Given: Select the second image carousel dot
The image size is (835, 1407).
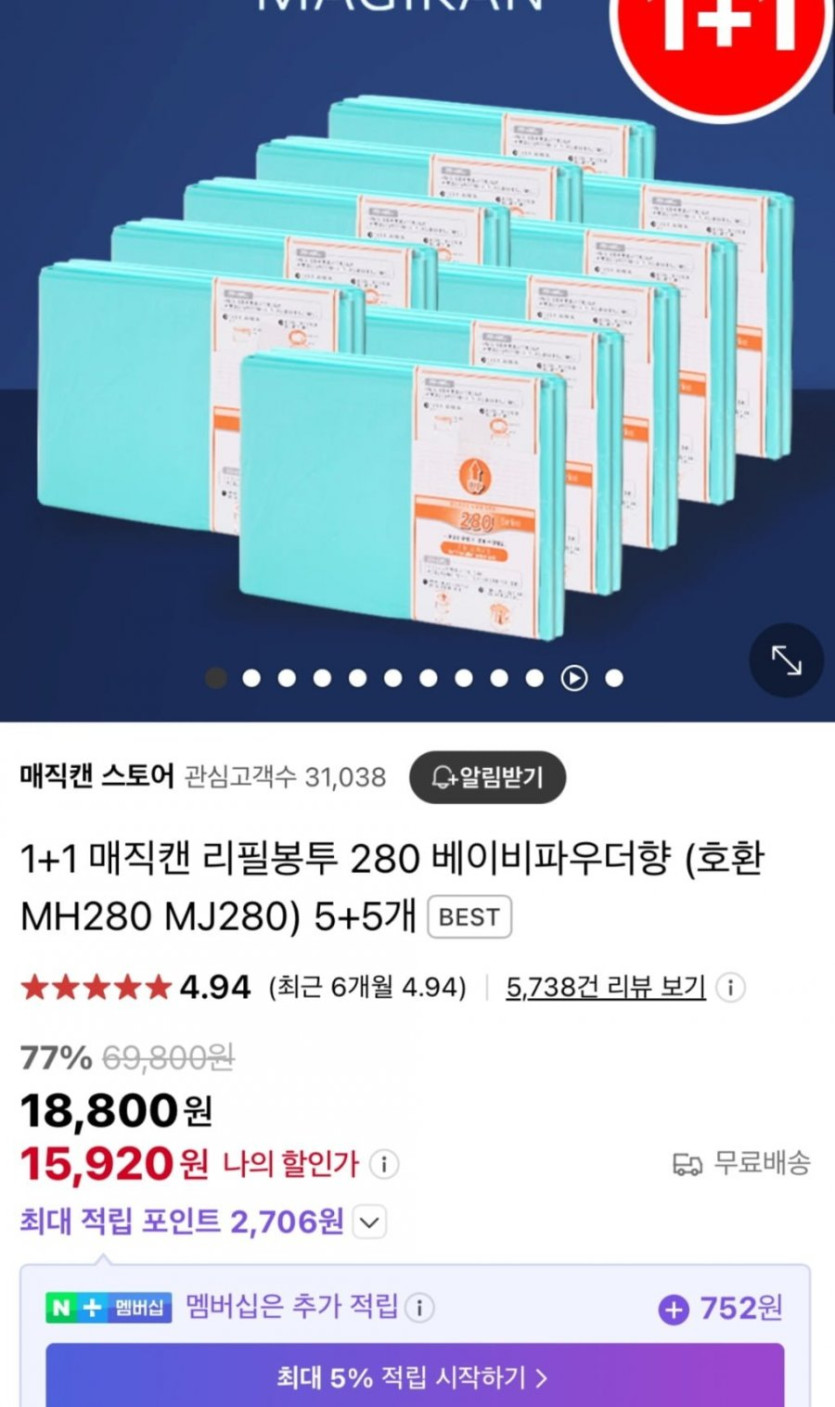Looking at the screenshot, I should 251,678.
